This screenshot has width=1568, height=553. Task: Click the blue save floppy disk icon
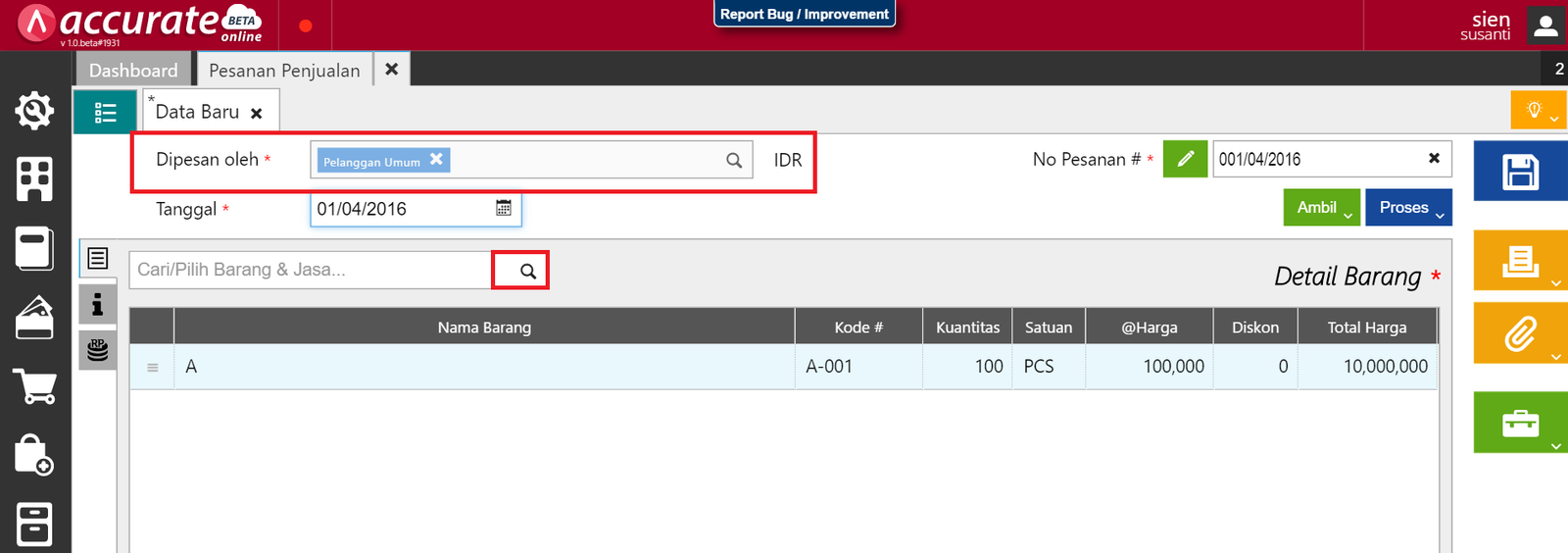click(x=1520, y=173)
